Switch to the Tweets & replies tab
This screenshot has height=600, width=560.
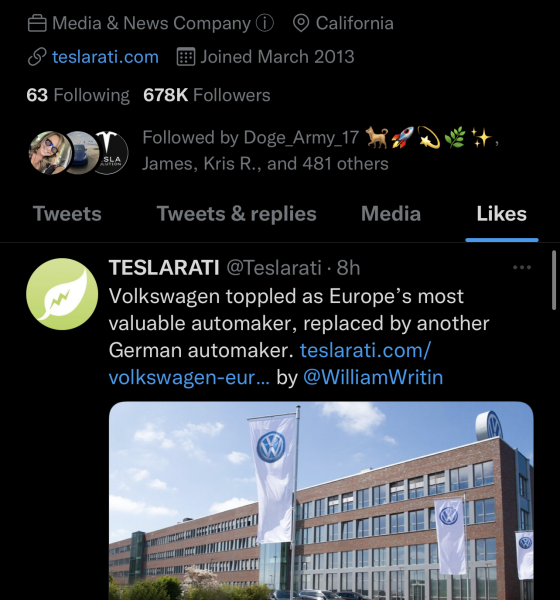(237, 214)
